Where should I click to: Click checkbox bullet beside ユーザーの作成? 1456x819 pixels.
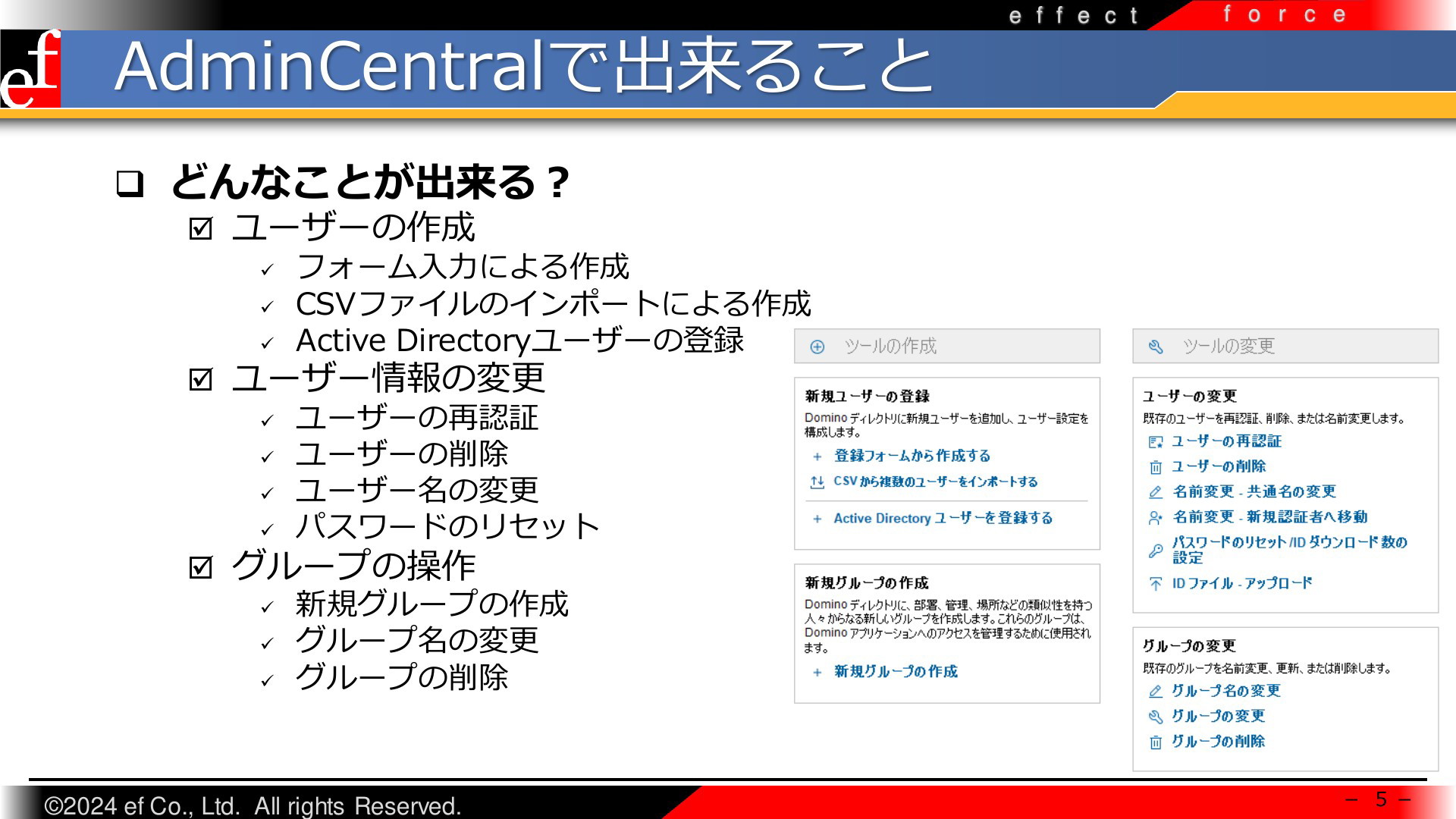(201, 228)
